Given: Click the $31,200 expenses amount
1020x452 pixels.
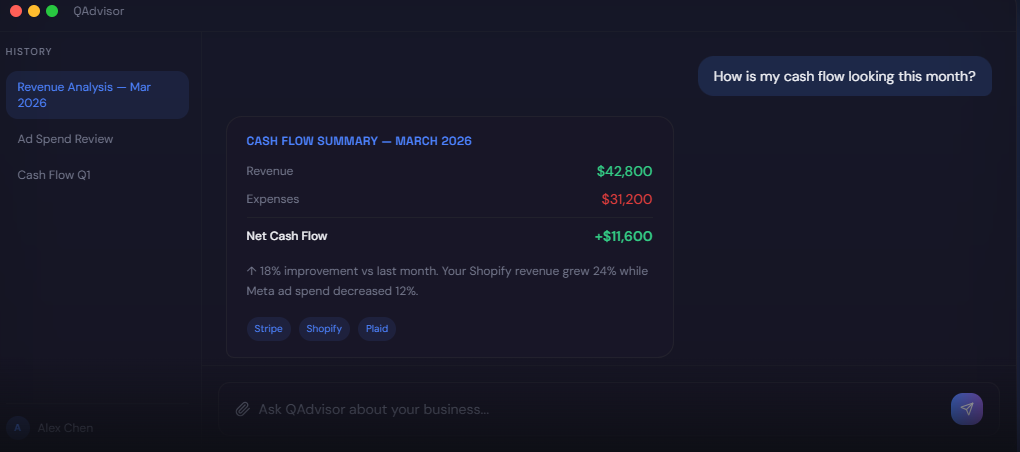Looking at the screenshot, I should [x=626, y=199].
